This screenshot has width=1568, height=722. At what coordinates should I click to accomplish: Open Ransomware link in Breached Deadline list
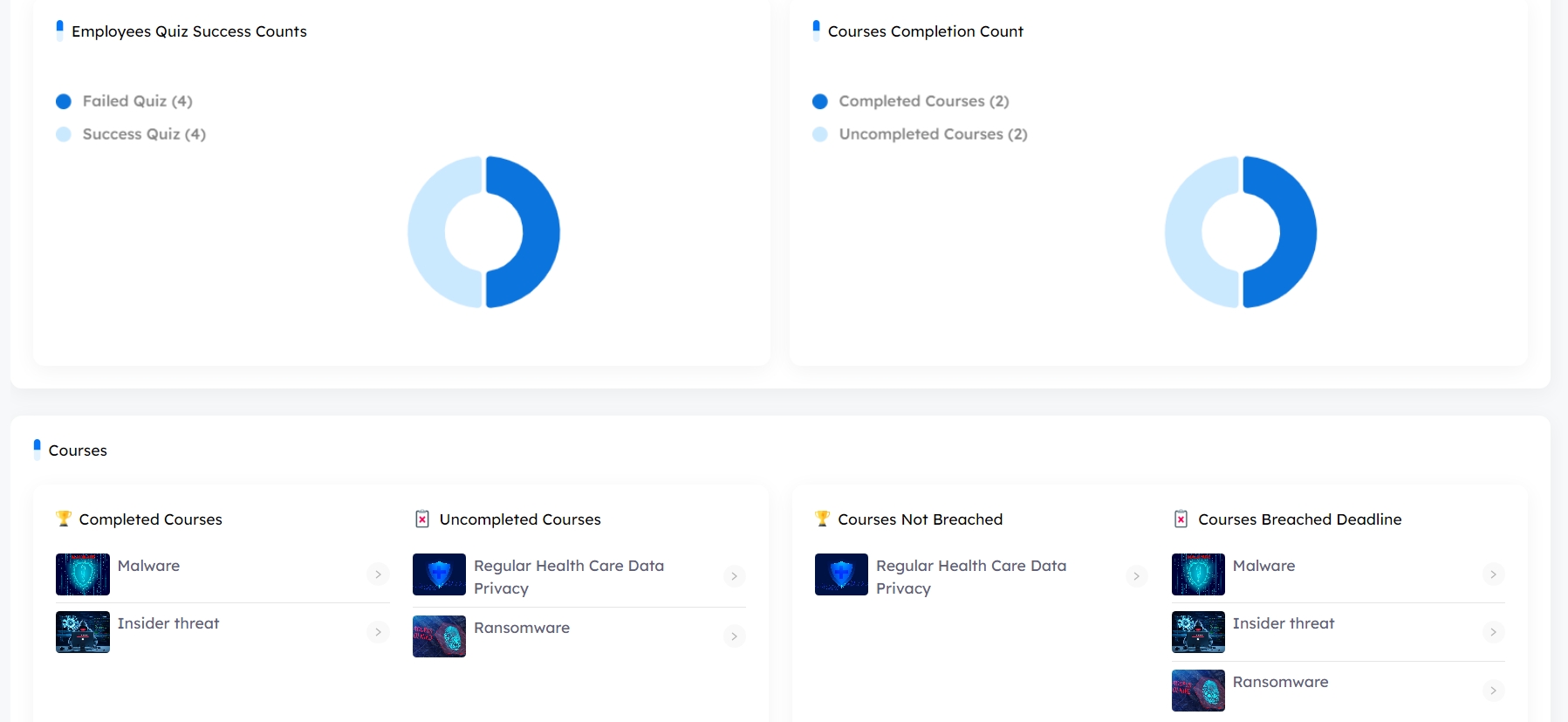[1280, 682]
